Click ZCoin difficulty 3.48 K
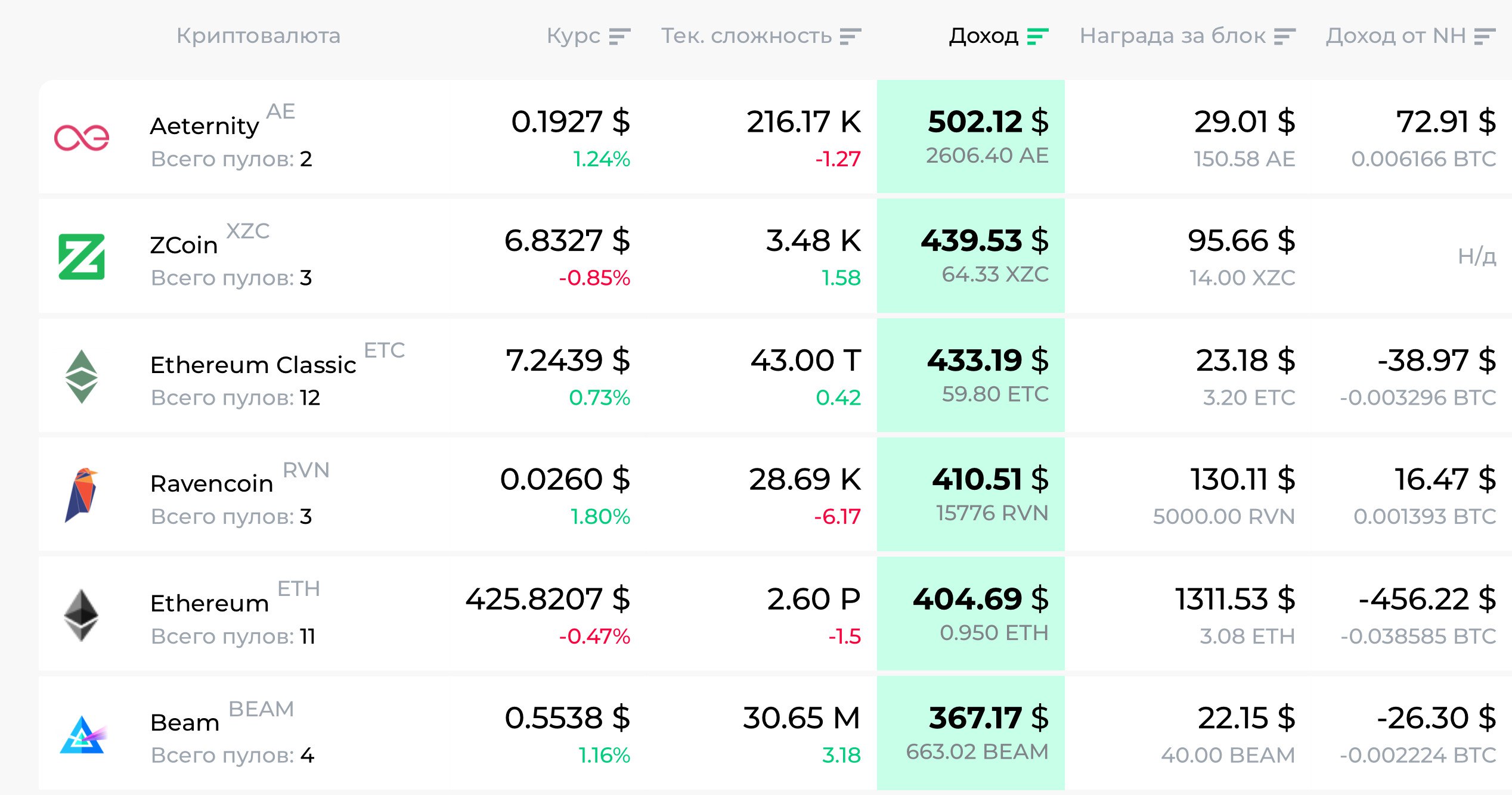Viewport: 1512px width, 795px height. pyautogui.click(x=814, y=241)
